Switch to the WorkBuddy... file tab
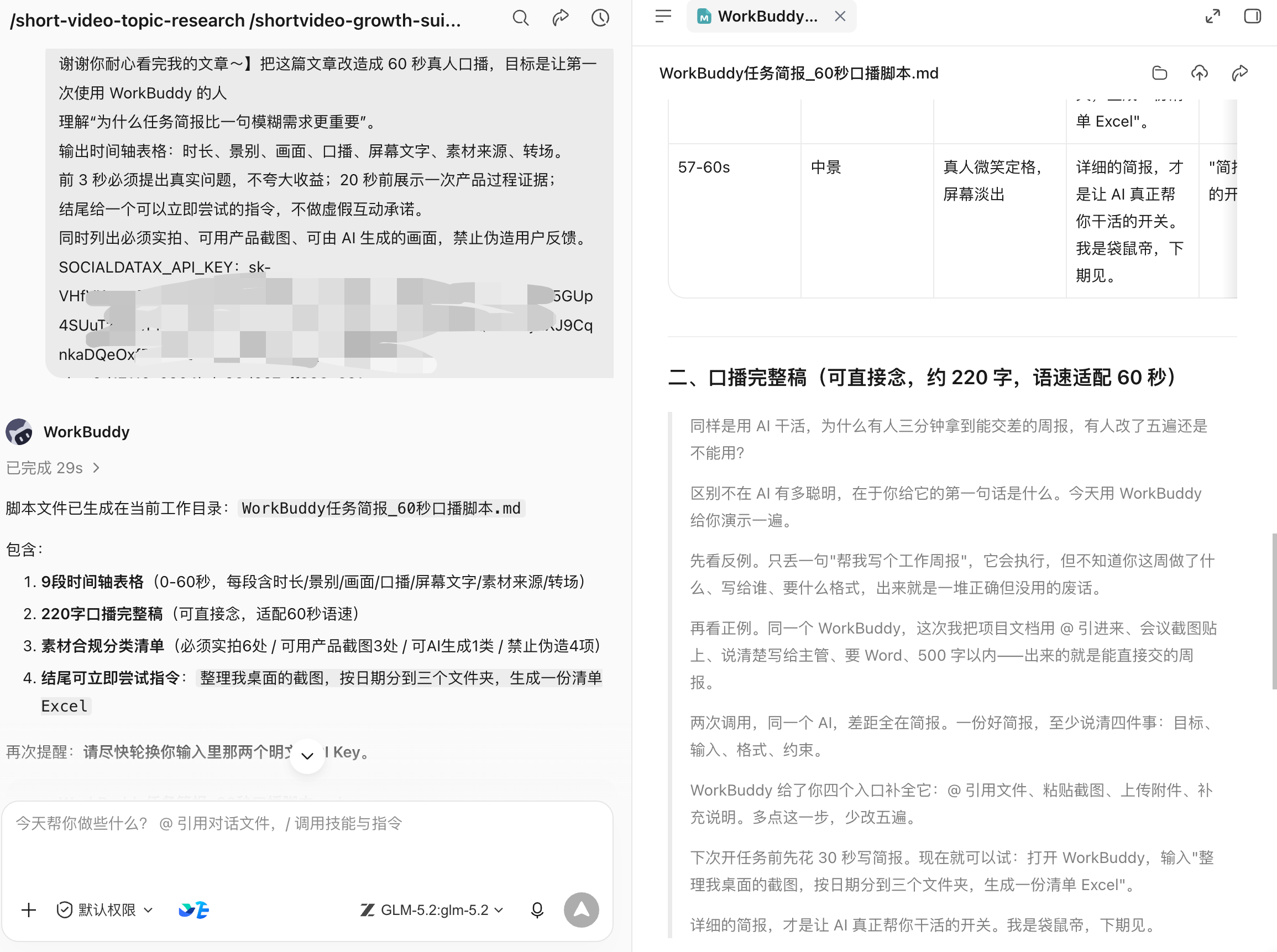 [x=771, y=16]
